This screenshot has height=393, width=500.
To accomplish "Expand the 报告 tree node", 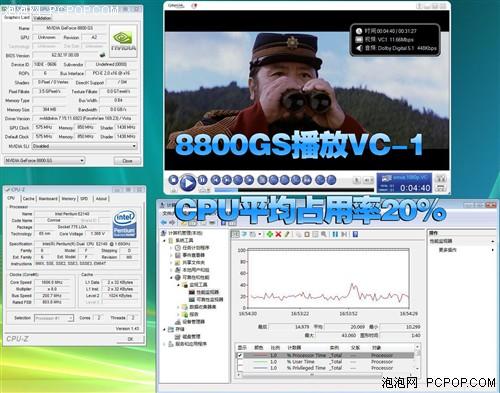I will [179, 314].
